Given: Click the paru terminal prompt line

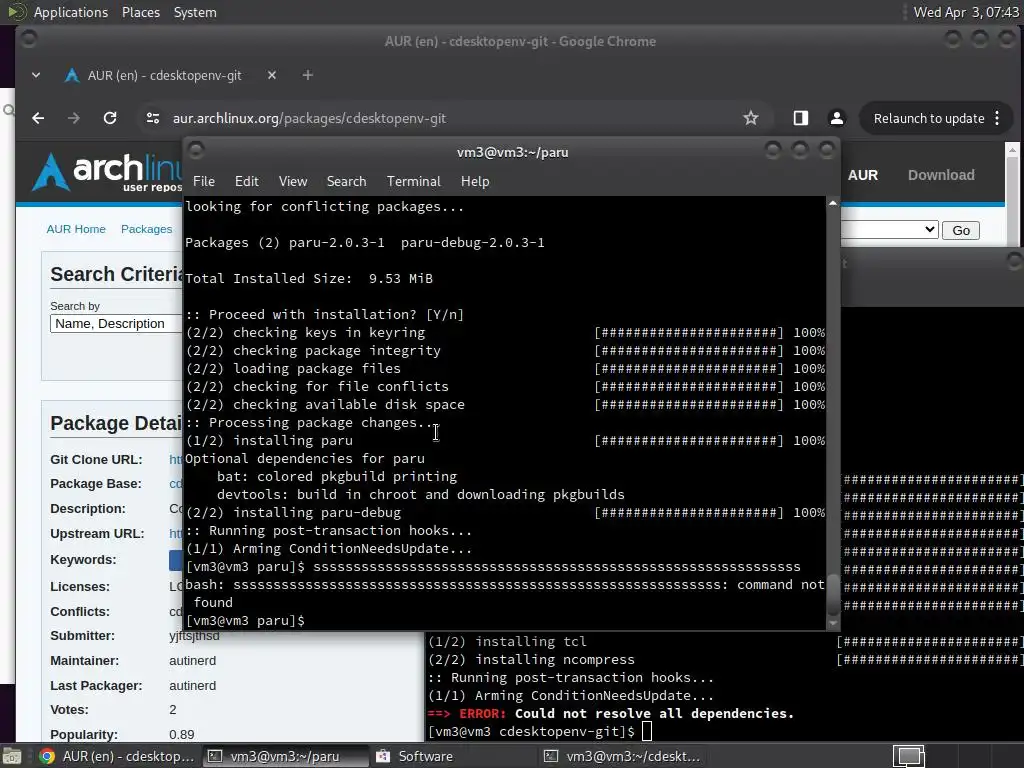Looking at the screenshot, I should (x=246, y=620).
